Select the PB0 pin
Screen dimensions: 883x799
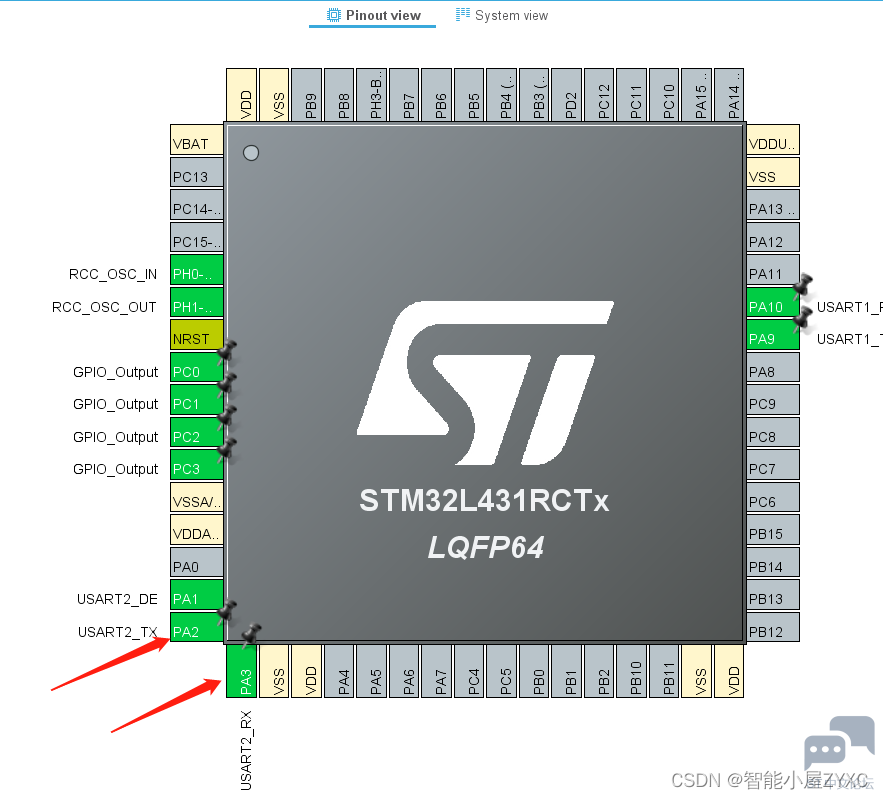pos(534,671)
